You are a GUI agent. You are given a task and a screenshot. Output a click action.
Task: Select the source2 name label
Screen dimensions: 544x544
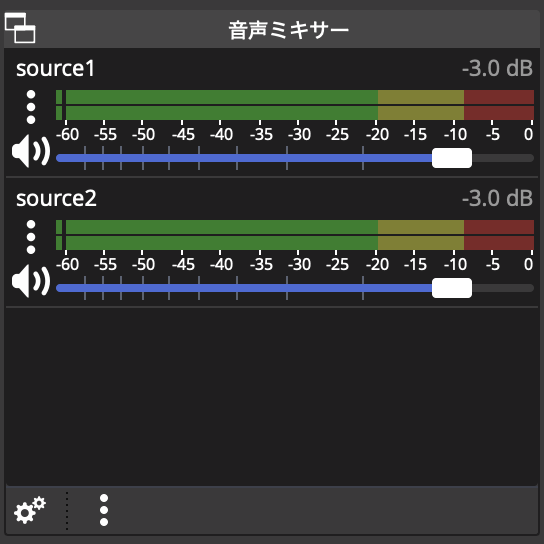[56, 198]
